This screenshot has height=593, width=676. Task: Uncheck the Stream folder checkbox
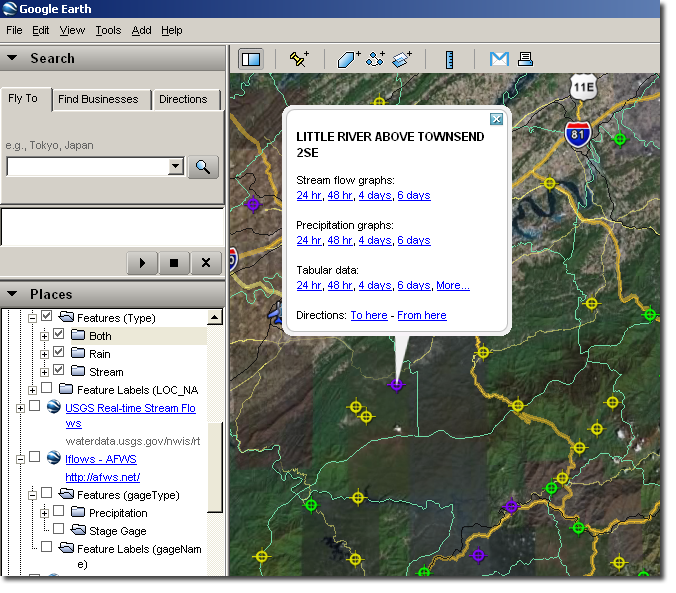coord(59,371)
